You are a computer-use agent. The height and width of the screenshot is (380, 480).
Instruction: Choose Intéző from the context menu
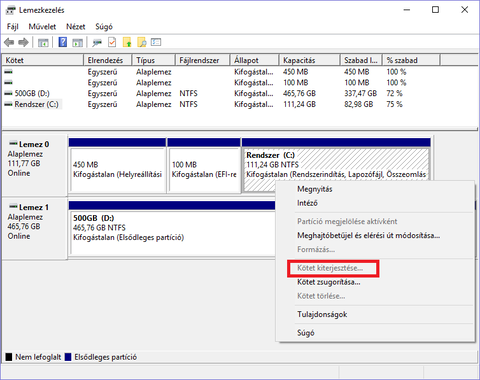(x=375, y=203)
